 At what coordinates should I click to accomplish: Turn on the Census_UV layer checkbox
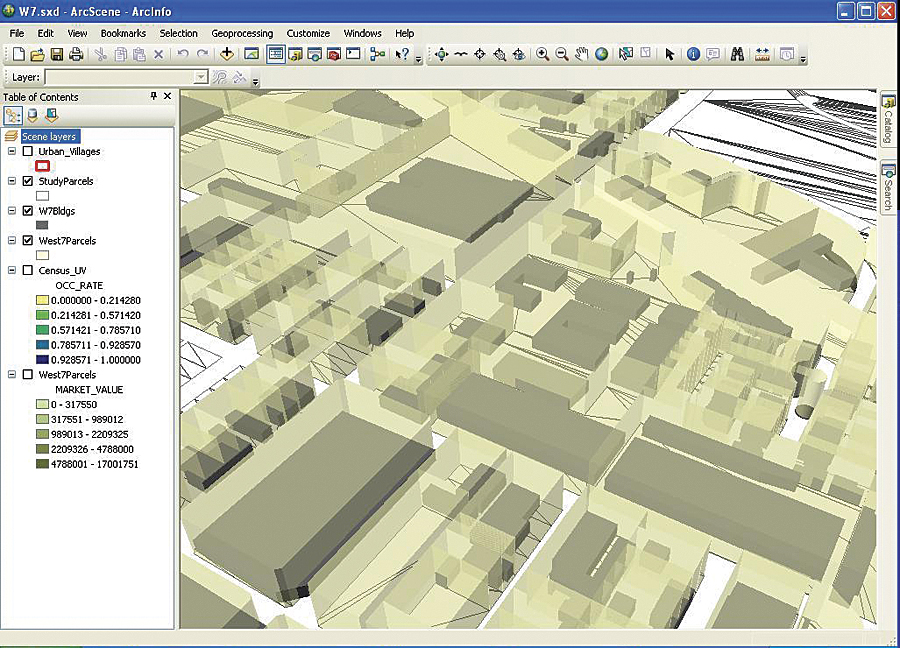pos(28,271)
